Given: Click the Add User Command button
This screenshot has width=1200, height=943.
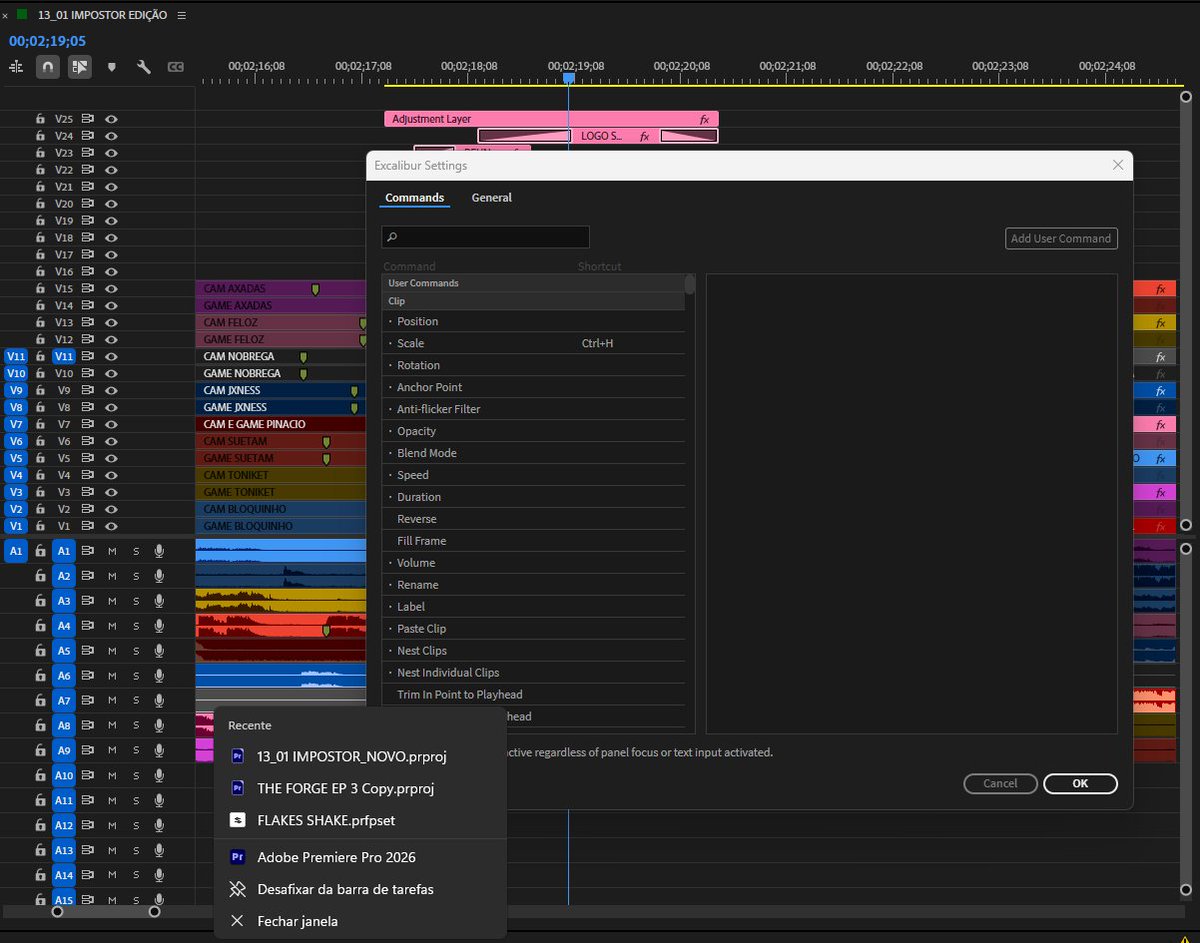Looking at the screenshot, I should (1061, 238).
